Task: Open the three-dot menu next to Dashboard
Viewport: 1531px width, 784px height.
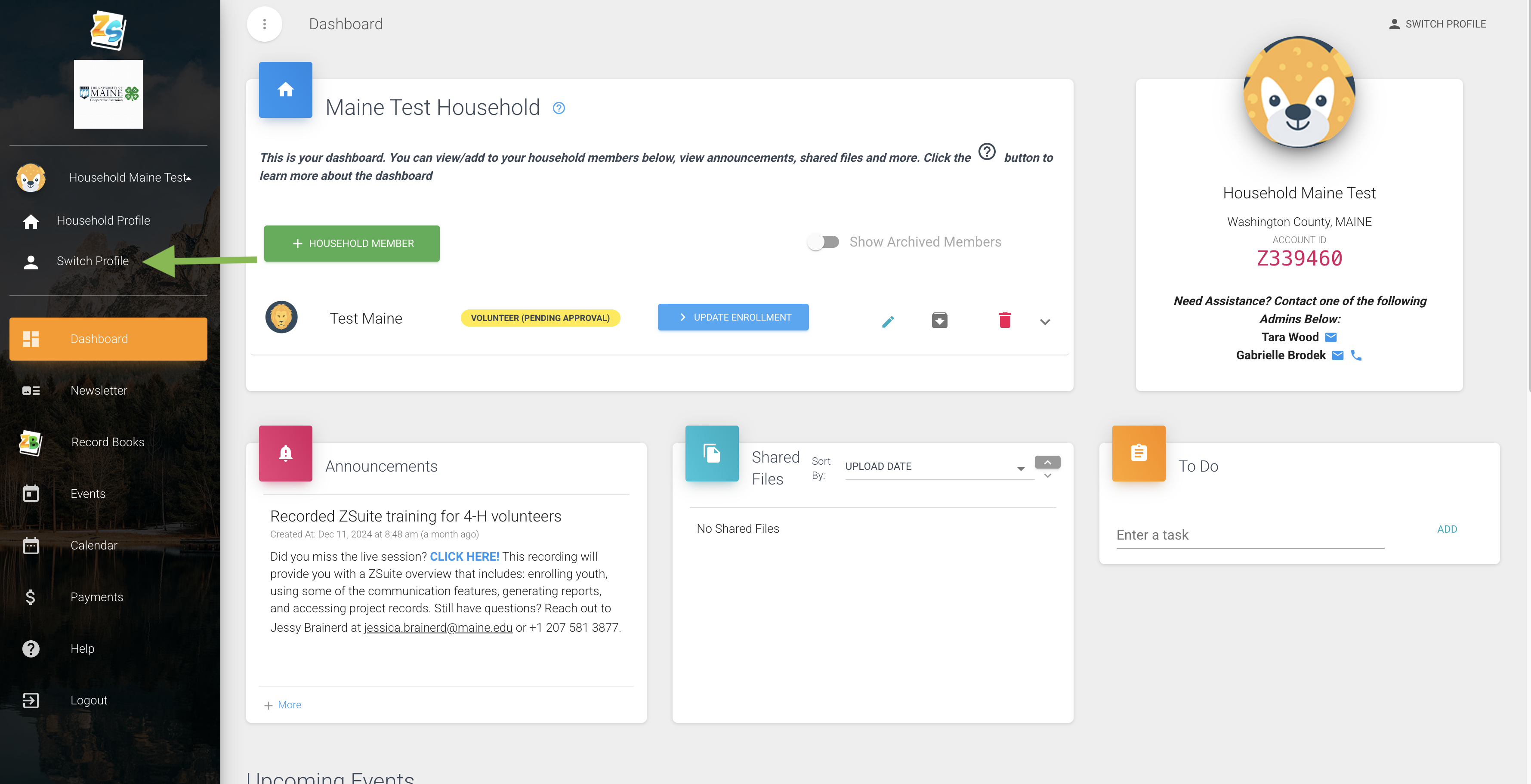Action: pyautogui.click(x=265, y=24)
